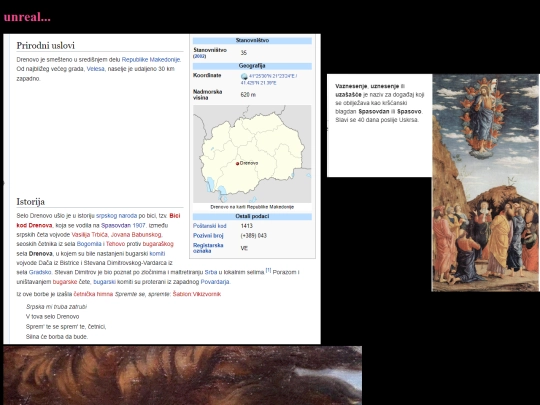Open Pozivni broj infobox link
Image resolution: width=540 pixels, height=405 pixels.
pyautogui.click(x=208, y=236)
